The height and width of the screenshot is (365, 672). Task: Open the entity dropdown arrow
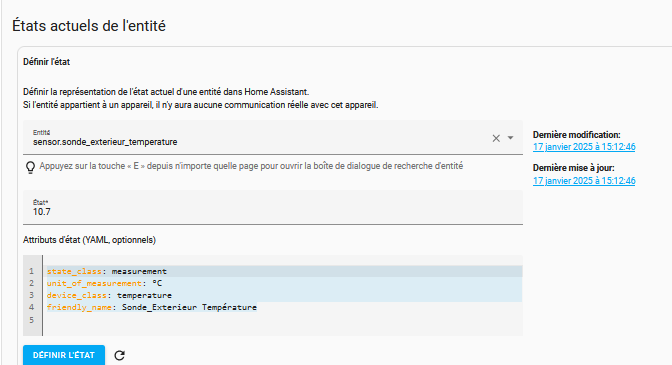pos(510,138)
